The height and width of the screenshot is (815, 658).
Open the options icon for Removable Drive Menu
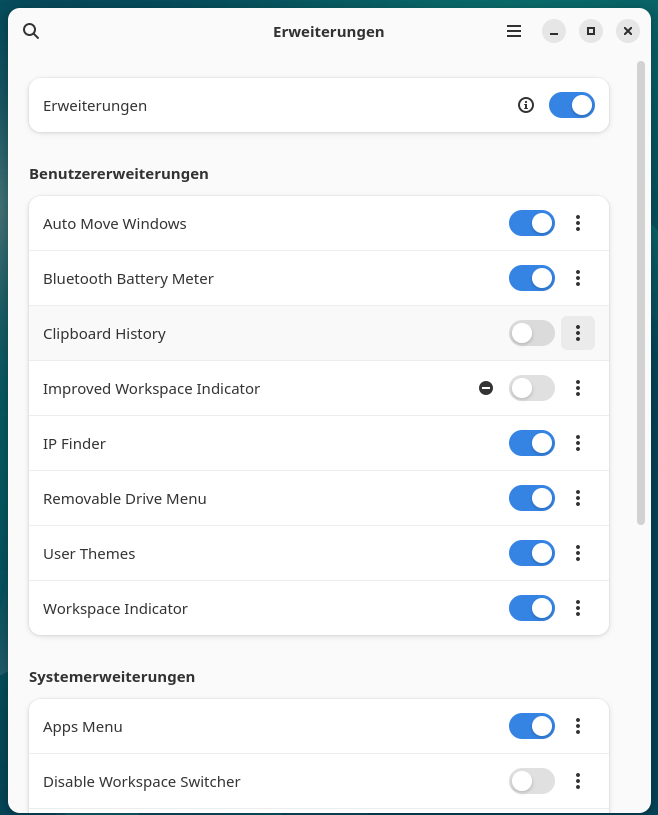click(578, 498)
